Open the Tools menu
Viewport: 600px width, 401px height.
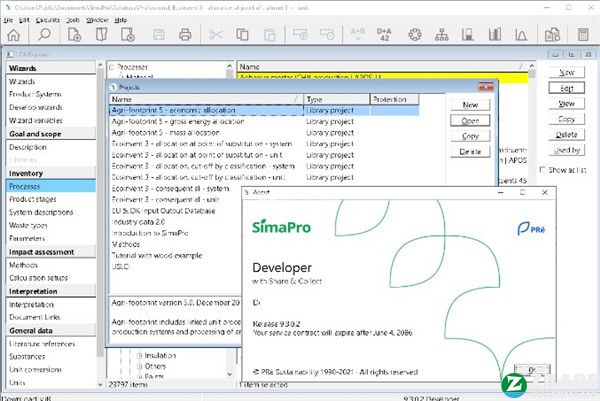point(73,20)
